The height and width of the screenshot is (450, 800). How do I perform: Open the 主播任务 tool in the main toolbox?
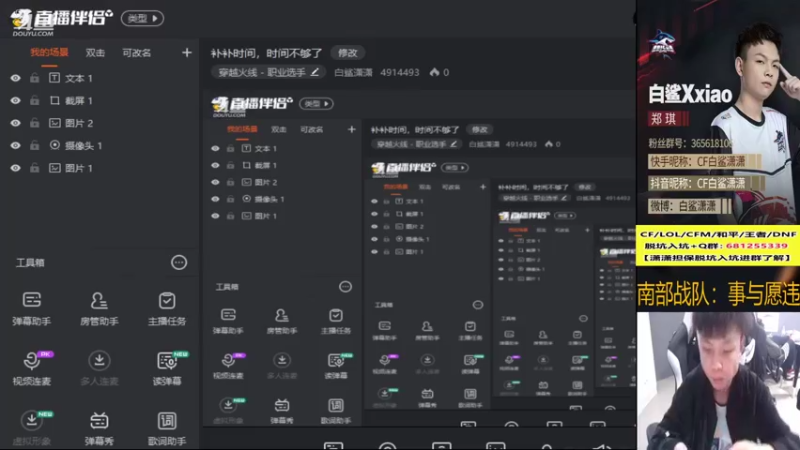tap(167, 308)
